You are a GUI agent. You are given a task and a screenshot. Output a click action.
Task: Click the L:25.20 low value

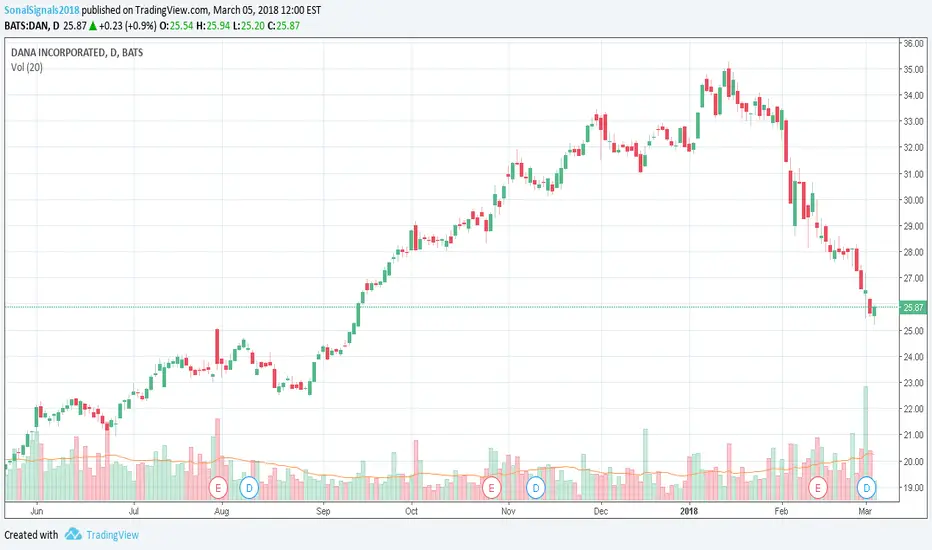[x=248, y=26]
